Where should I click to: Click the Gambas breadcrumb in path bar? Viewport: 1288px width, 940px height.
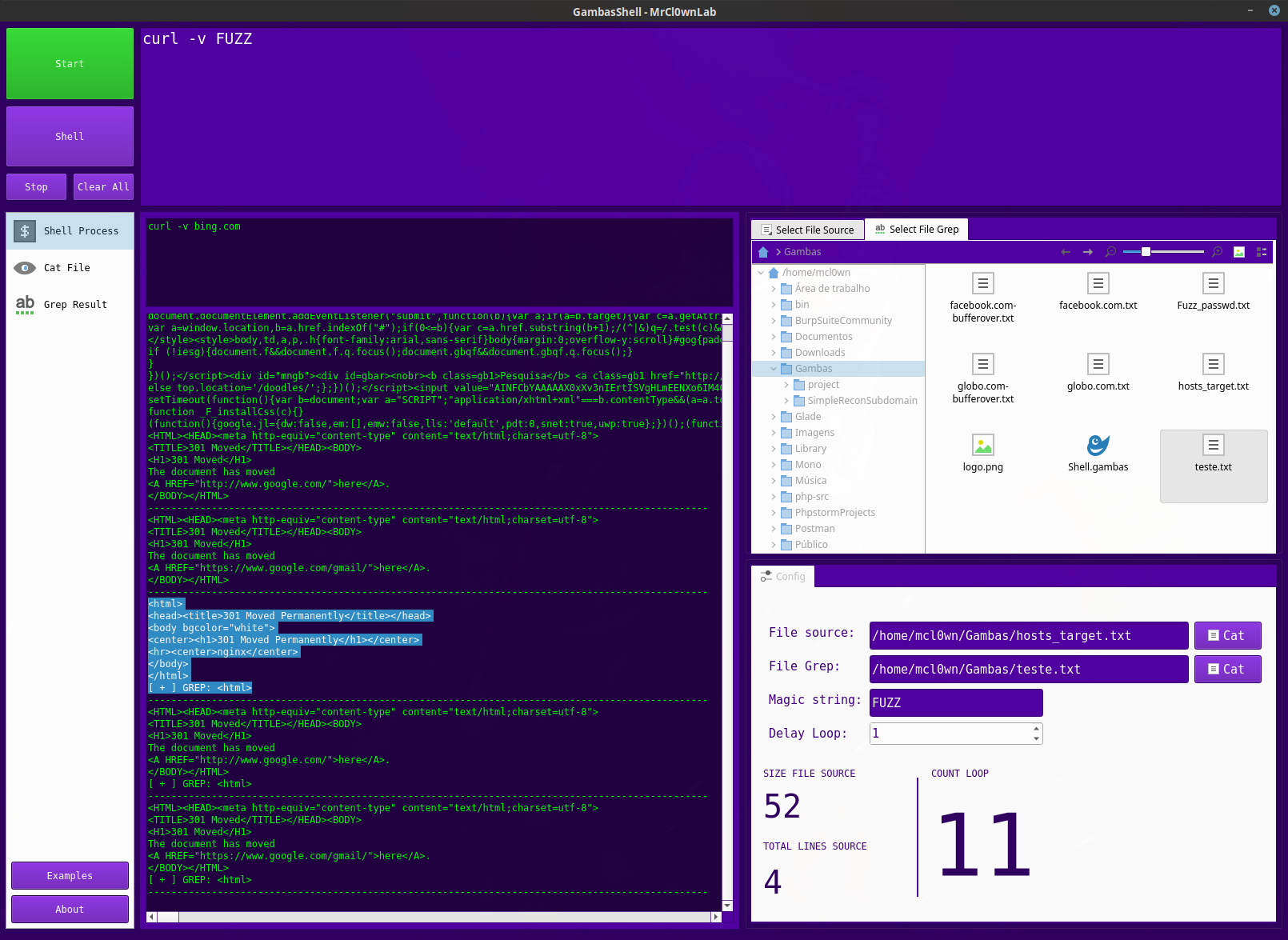802,252
